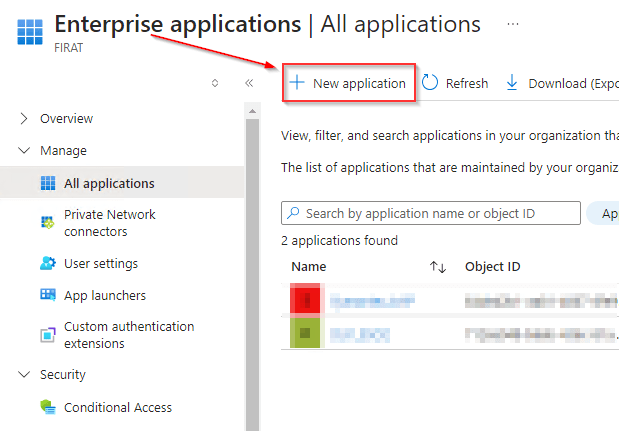Sort by Name column arrows
Viewport: 619px width, 431px height.
tap(437, 267)
